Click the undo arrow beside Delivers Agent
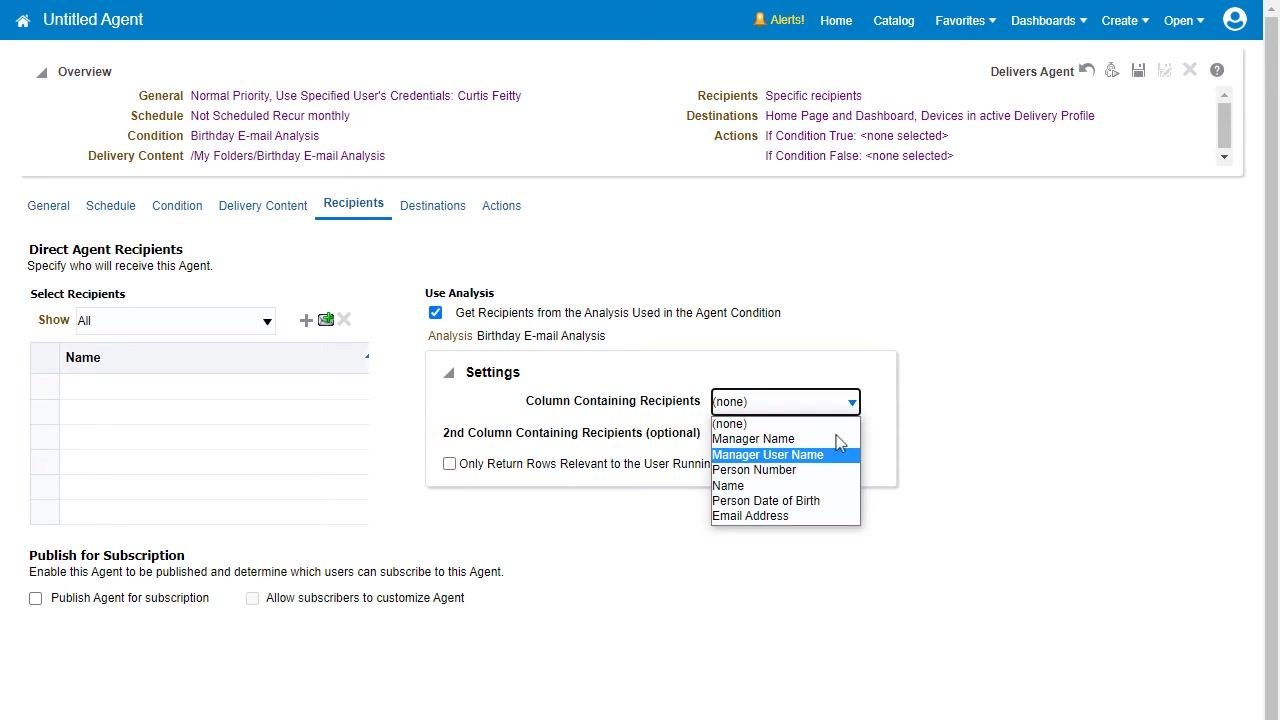 tap(1087, 70)
